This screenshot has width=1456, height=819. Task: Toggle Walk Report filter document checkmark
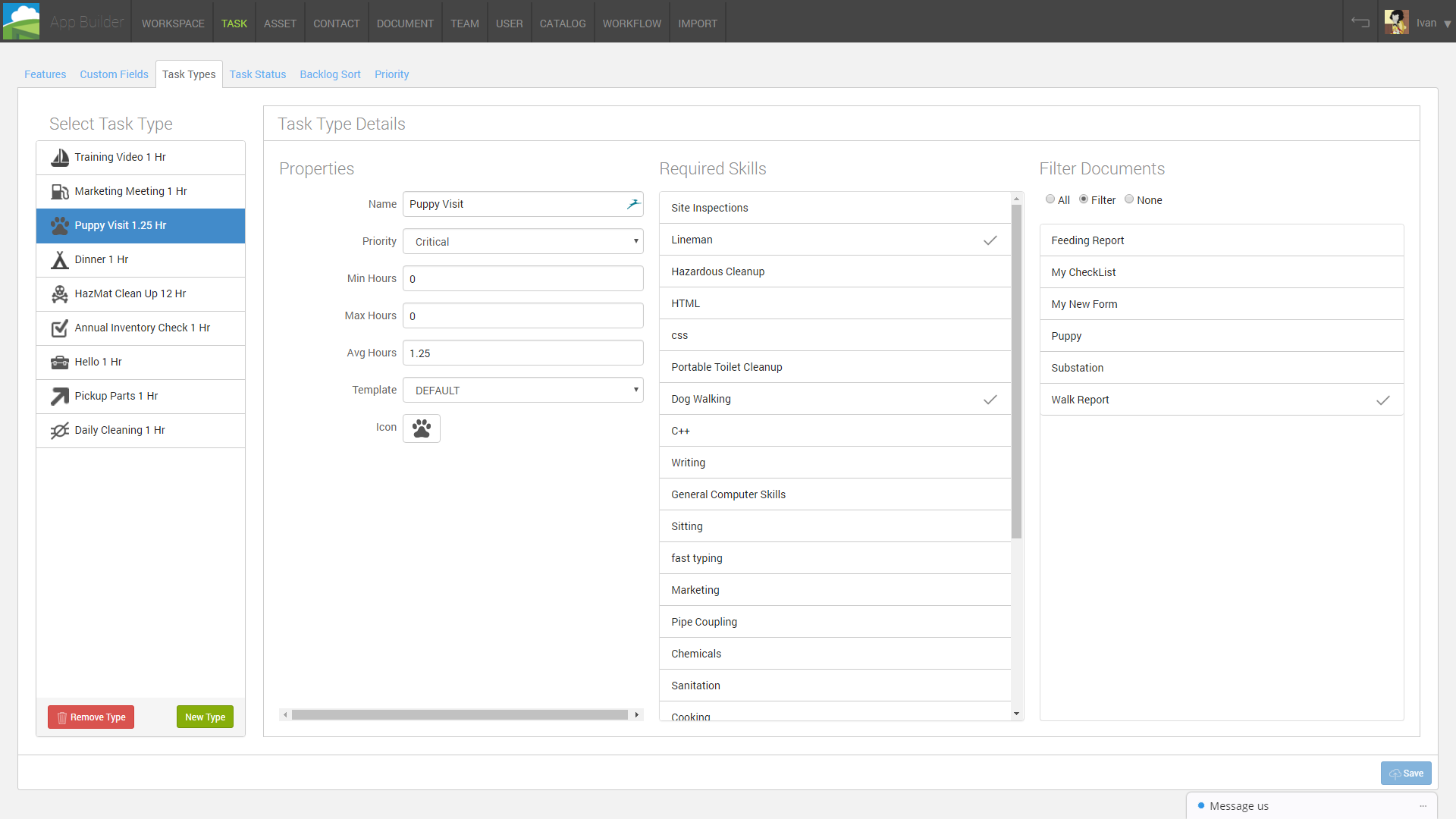[x=1384, y=399]
